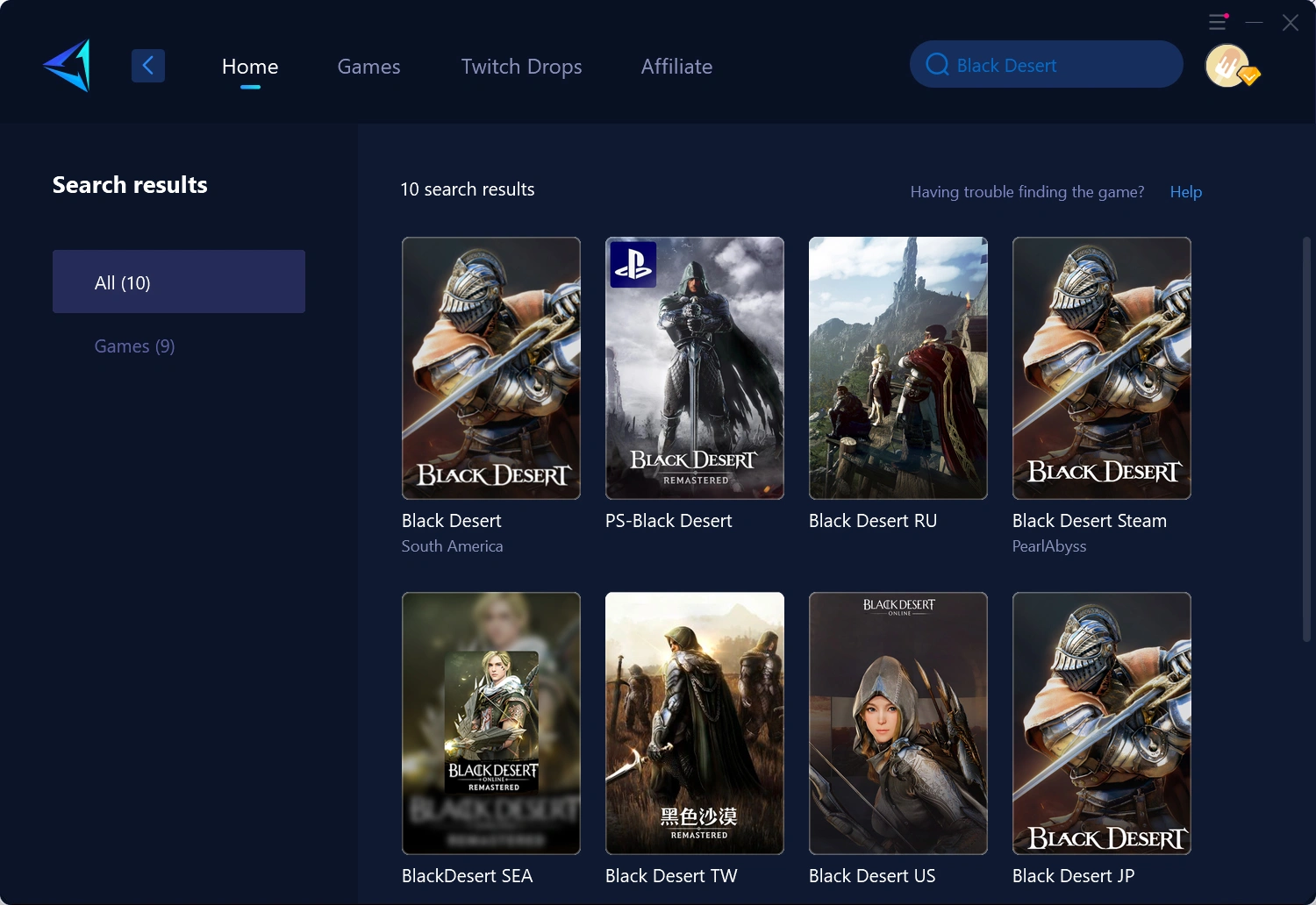This screenshot has width=1316, height=905.
Task: Click the BlackDesert SEA title text
Action: [x=467, y=876]
